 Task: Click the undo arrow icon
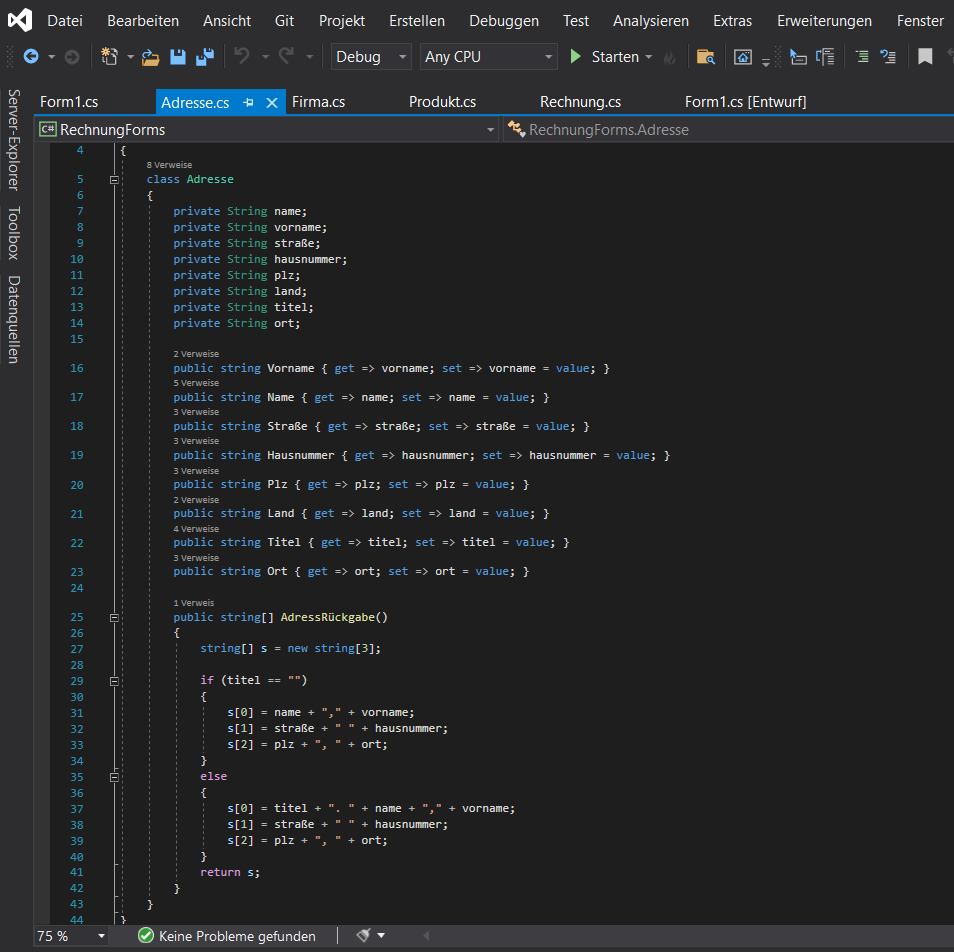[x=242, y=57]
